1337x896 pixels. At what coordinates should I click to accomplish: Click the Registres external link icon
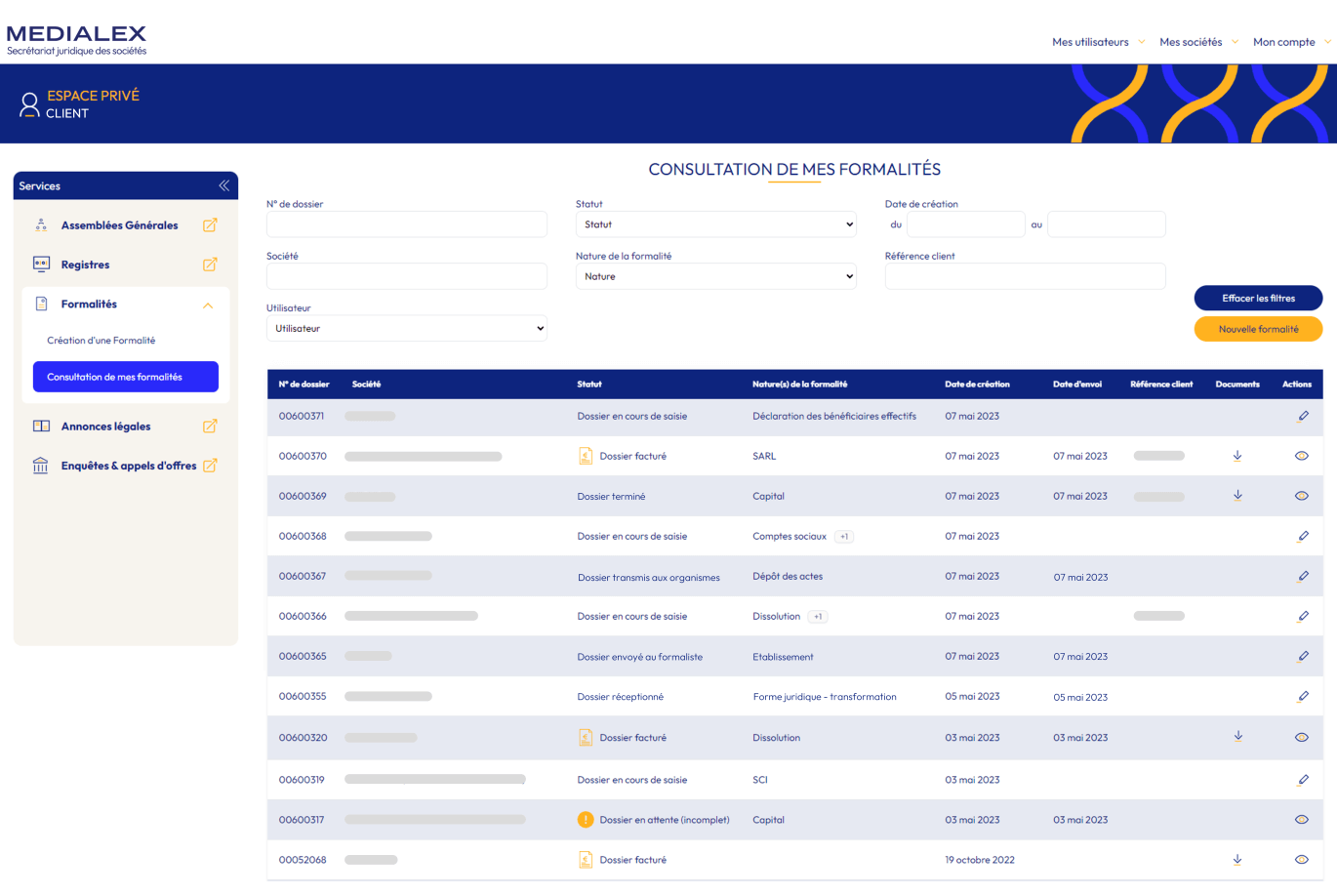point(210,265)
